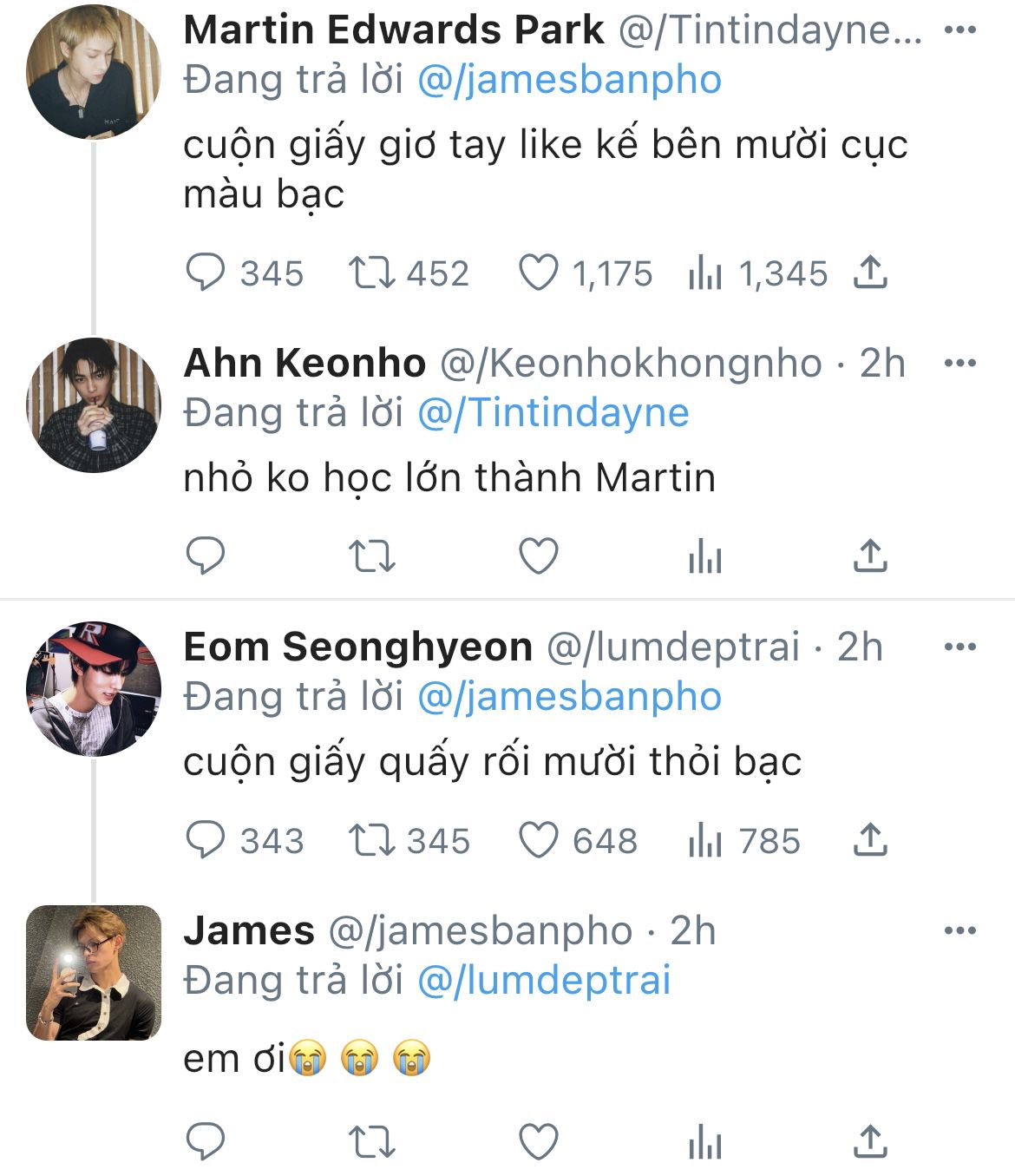View replies on Martin's tweet with 345 comments
1015x1176 pixels.
tap(206, 273)
